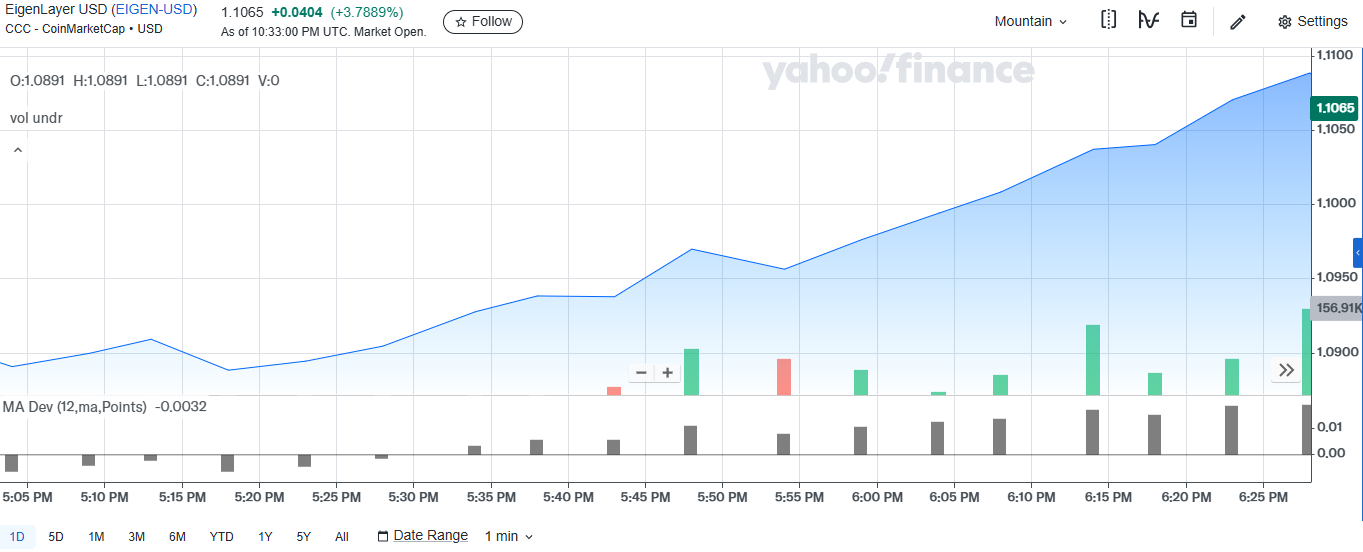Image resolution: width=1363 pixels, height=552 pixels.
Task: Click the tall green volume bar near 6:15 PM
Action: point(1093,360)
